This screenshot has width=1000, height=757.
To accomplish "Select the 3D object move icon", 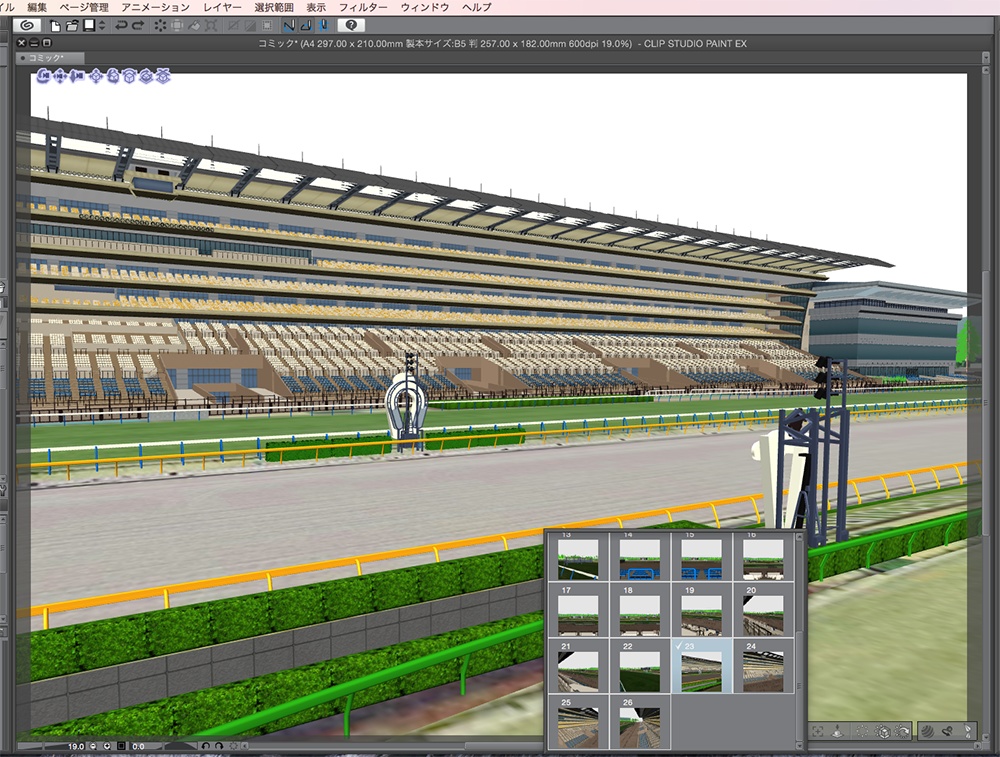I will point(95,78).
